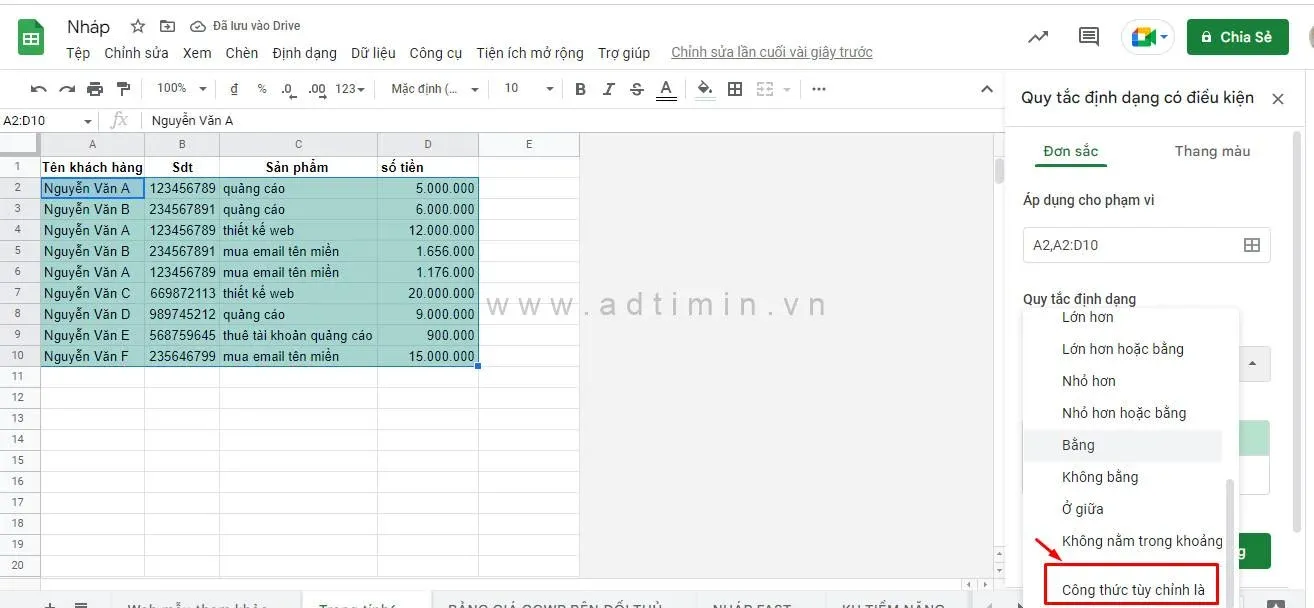Open the fill color picker
The width and height of the screenshot is (1314, 608).
tap(705, 89)
